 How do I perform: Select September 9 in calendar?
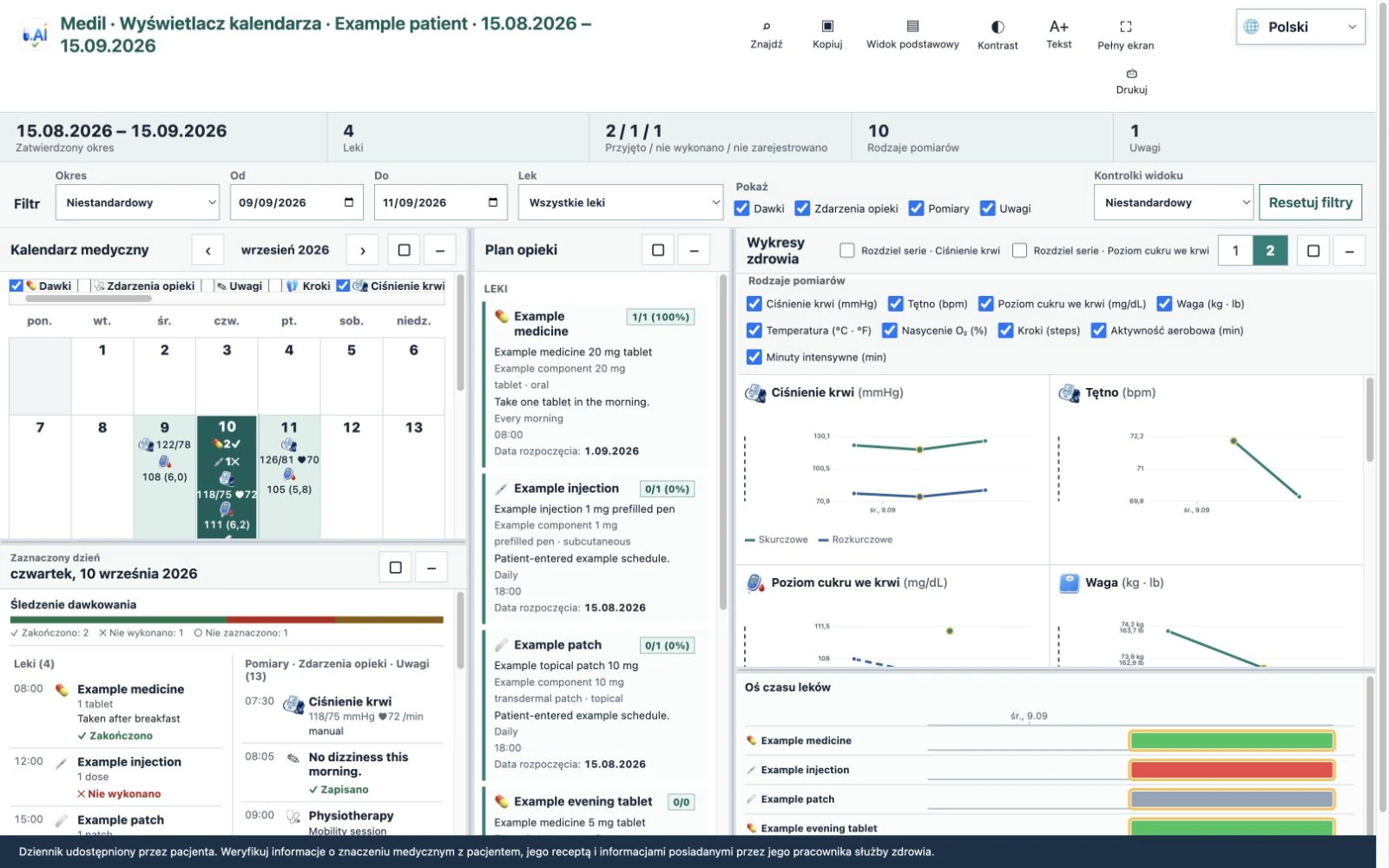click(x=165, y=477)
